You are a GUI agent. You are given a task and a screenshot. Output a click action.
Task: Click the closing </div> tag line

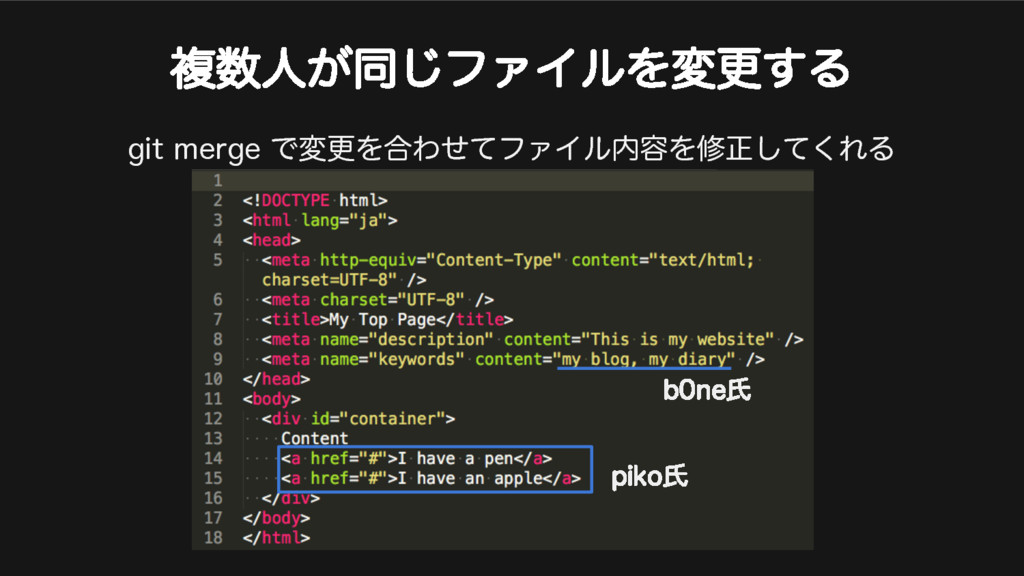tap(291, 498)
